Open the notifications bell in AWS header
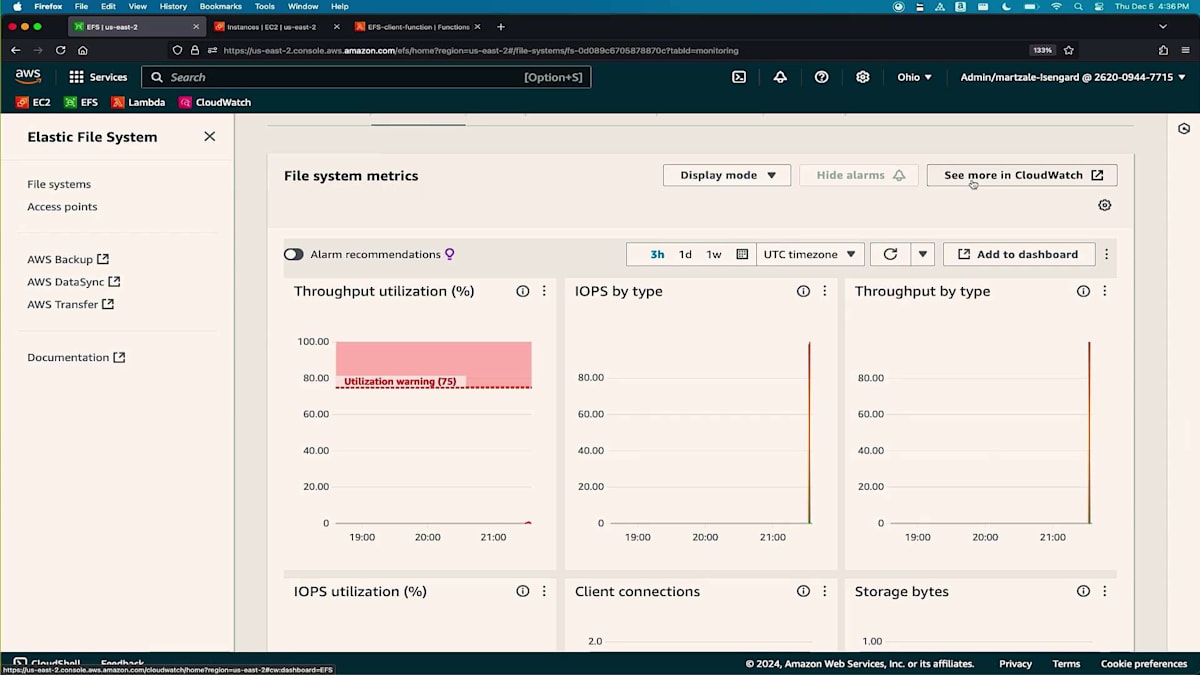The height and width of the screenshot is (675, 1200). [780, 77]
